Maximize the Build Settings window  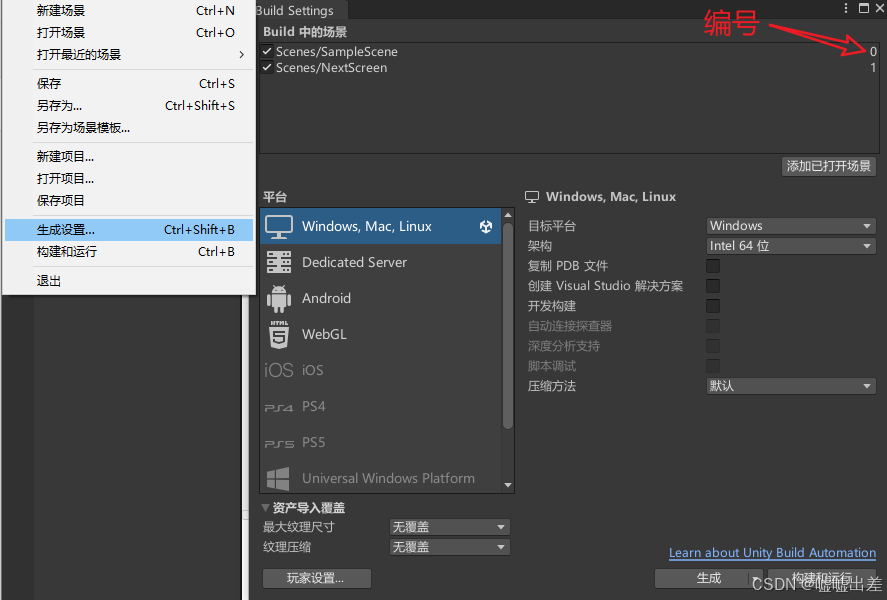[864, 8]
